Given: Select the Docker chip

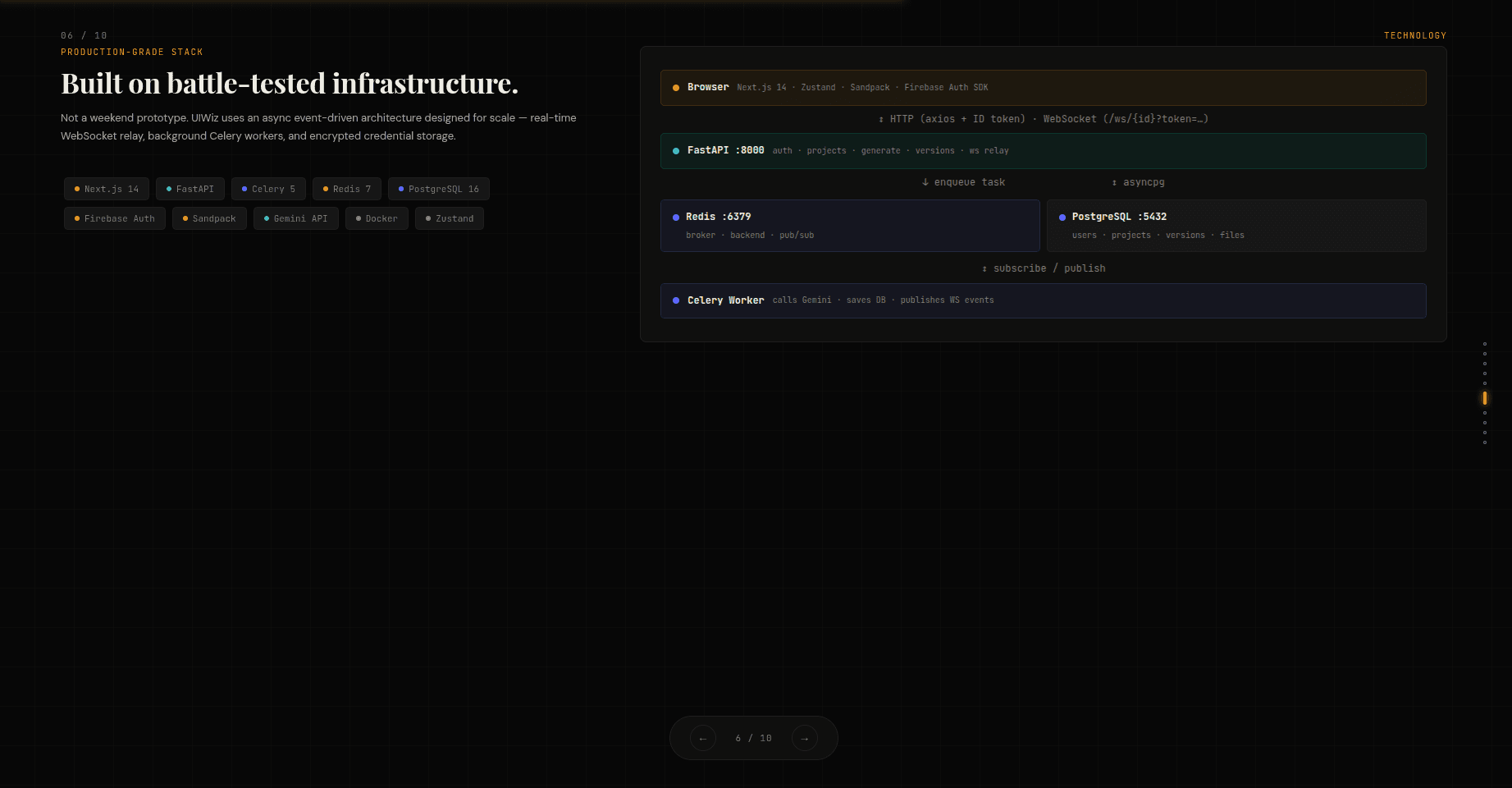Looking at the screenshot, I should (x=377, y=218).
